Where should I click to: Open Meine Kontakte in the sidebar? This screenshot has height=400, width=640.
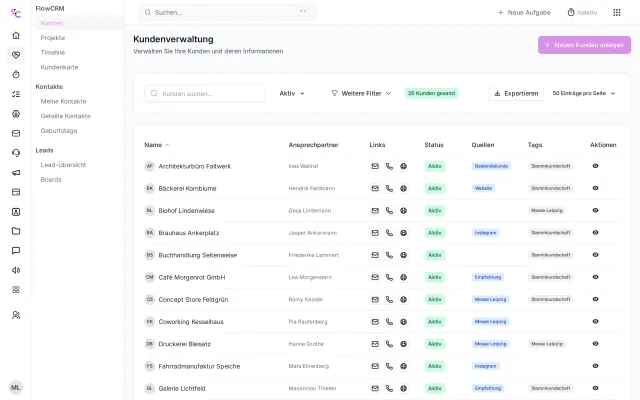pos(63,102)
